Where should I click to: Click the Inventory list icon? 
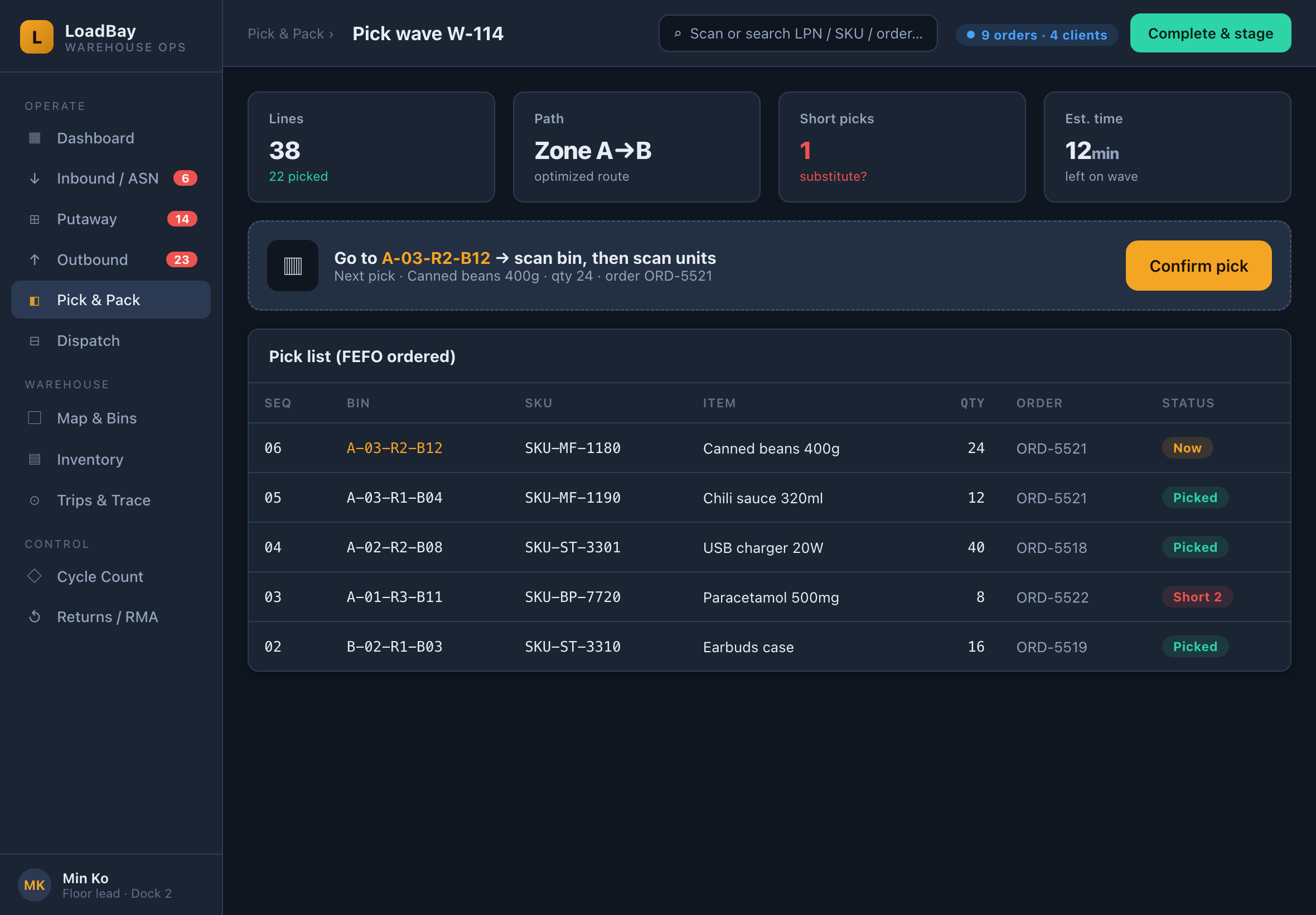click(x=35, y=459)
